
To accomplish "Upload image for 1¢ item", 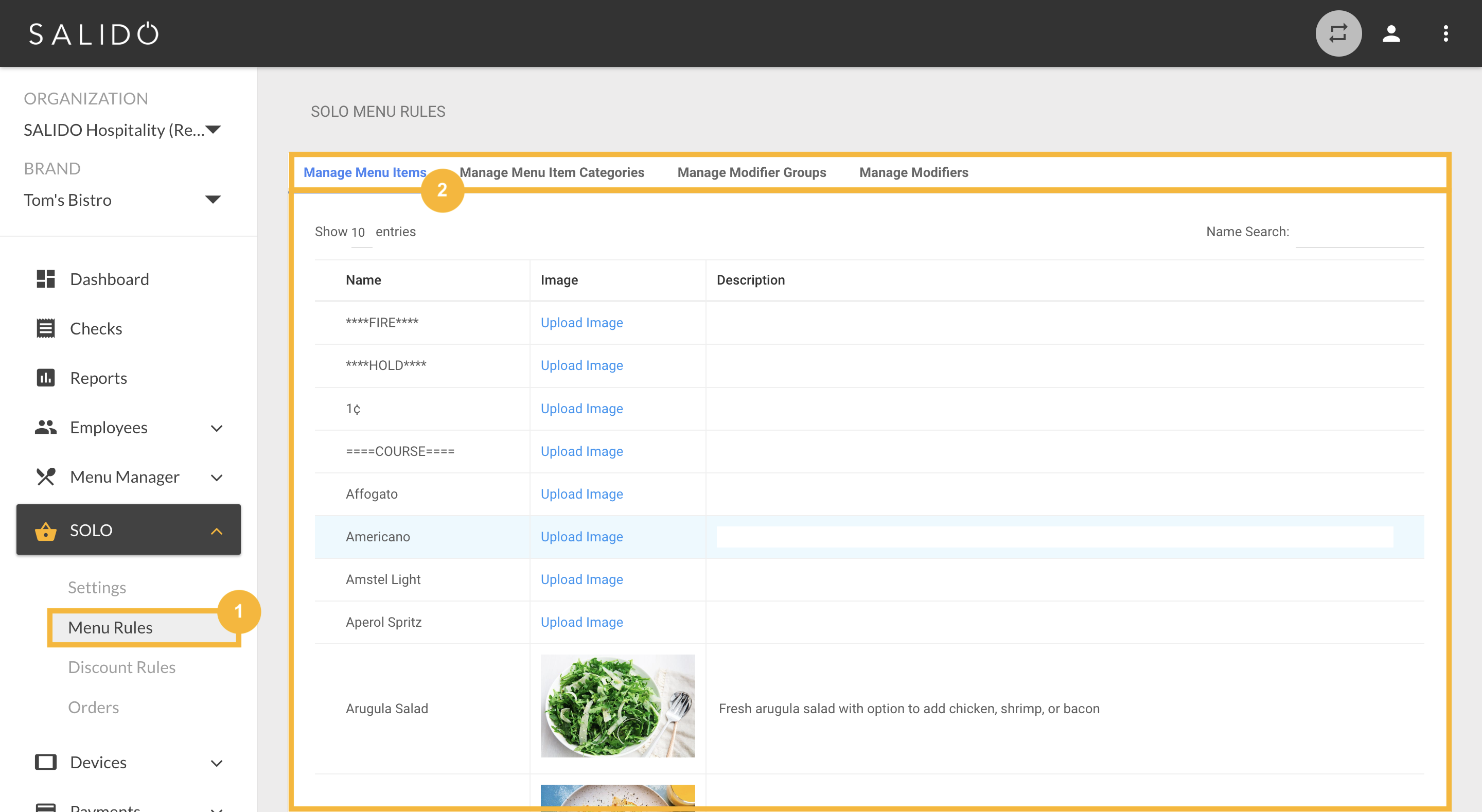I will pyautogui.click(x=581, y=409).
